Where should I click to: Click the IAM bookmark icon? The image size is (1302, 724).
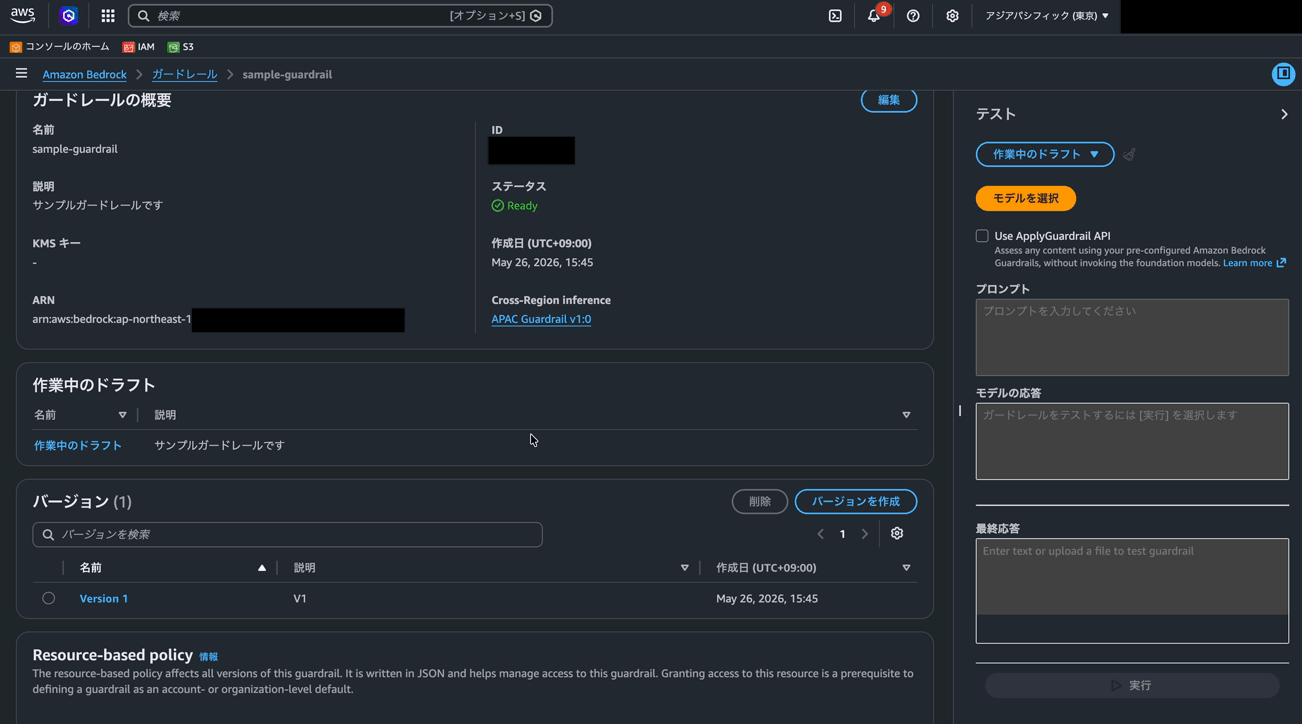[x=128, y=47]
